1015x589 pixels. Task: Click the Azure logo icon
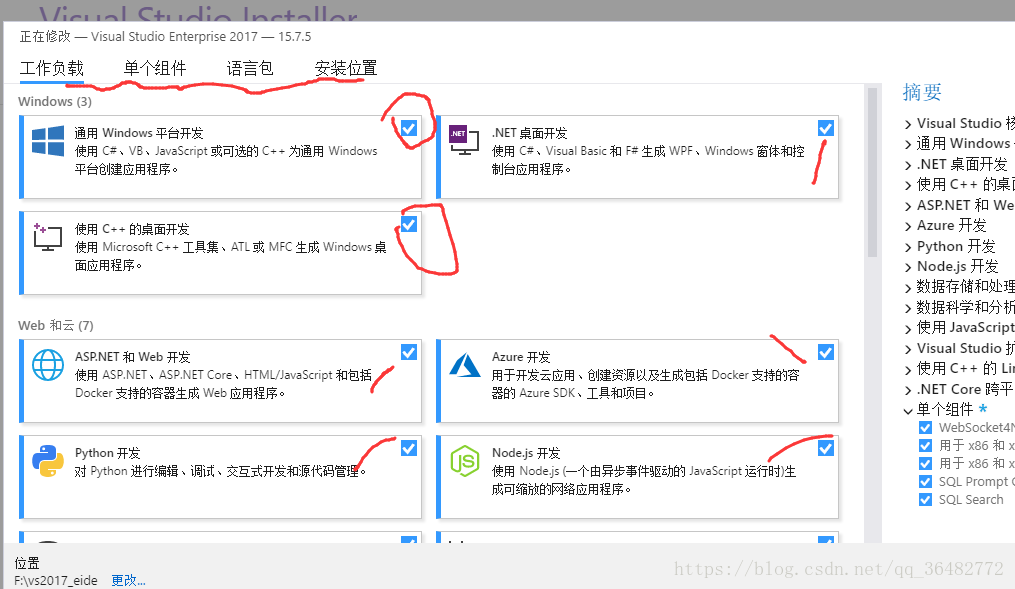point(465,365)
